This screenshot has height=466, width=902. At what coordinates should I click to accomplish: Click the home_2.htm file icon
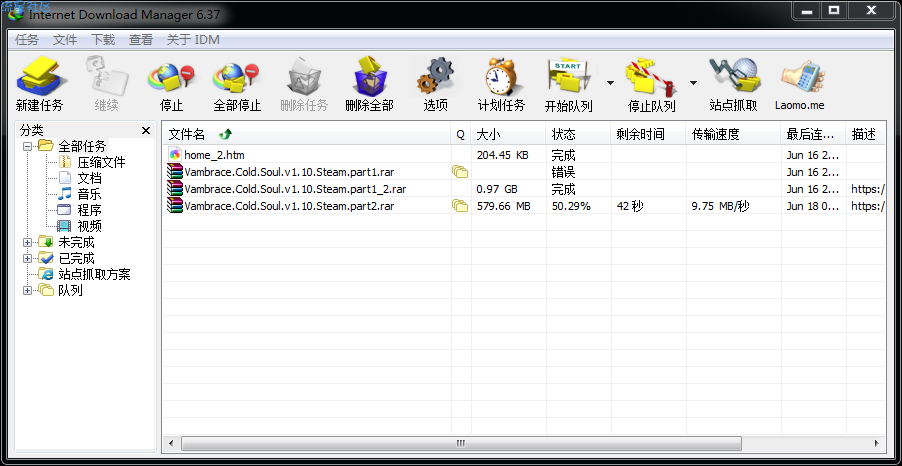coord(175,154)
